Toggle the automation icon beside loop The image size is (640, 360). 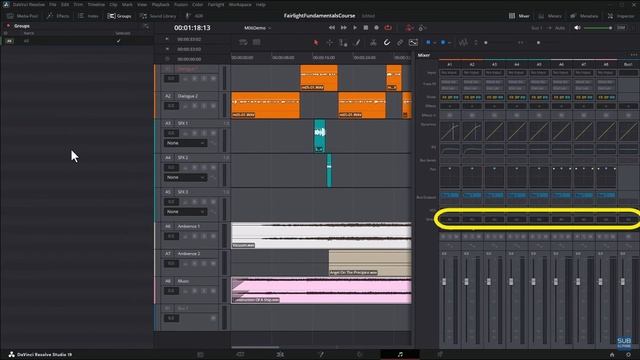(409, 28)
